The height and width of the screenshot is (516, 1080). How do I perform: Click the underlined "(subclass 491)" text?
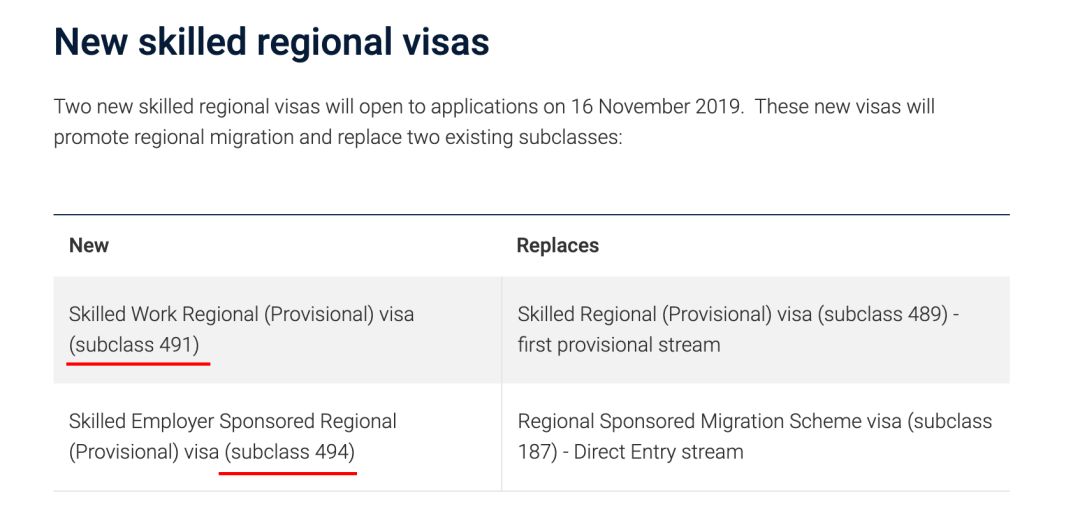click(x=134, y=344)
